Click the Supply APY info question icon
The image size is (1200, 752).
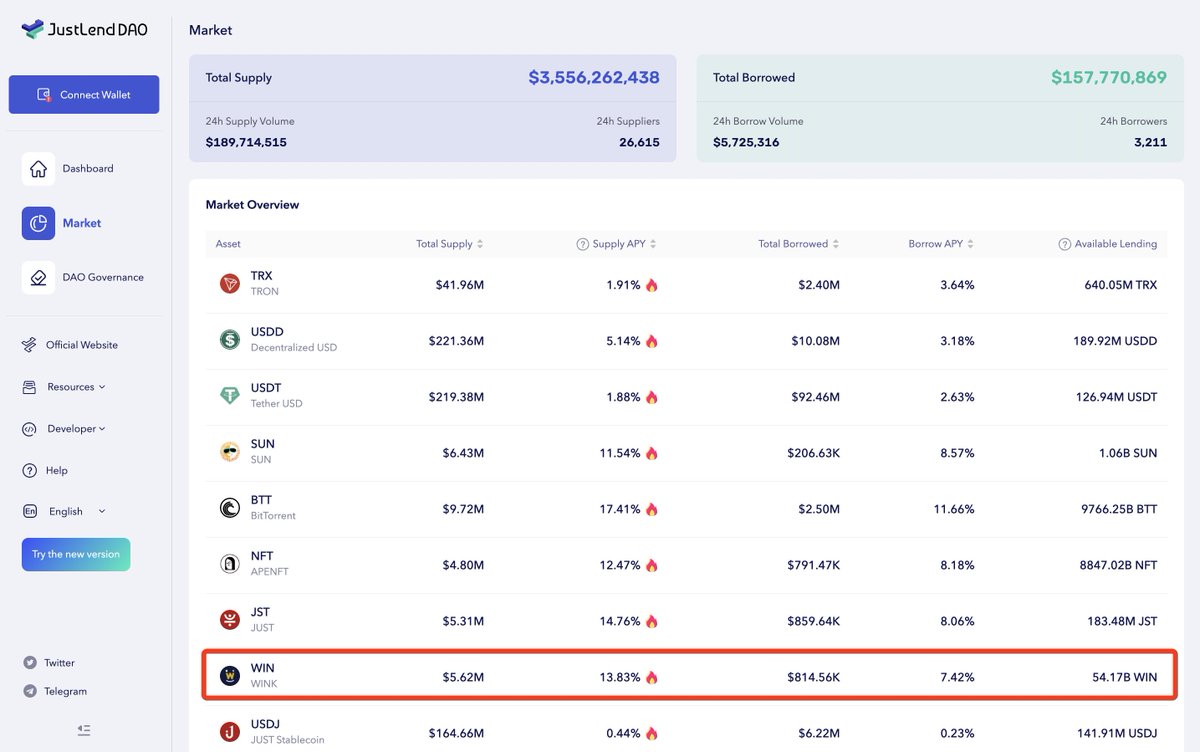click(582, 244)
